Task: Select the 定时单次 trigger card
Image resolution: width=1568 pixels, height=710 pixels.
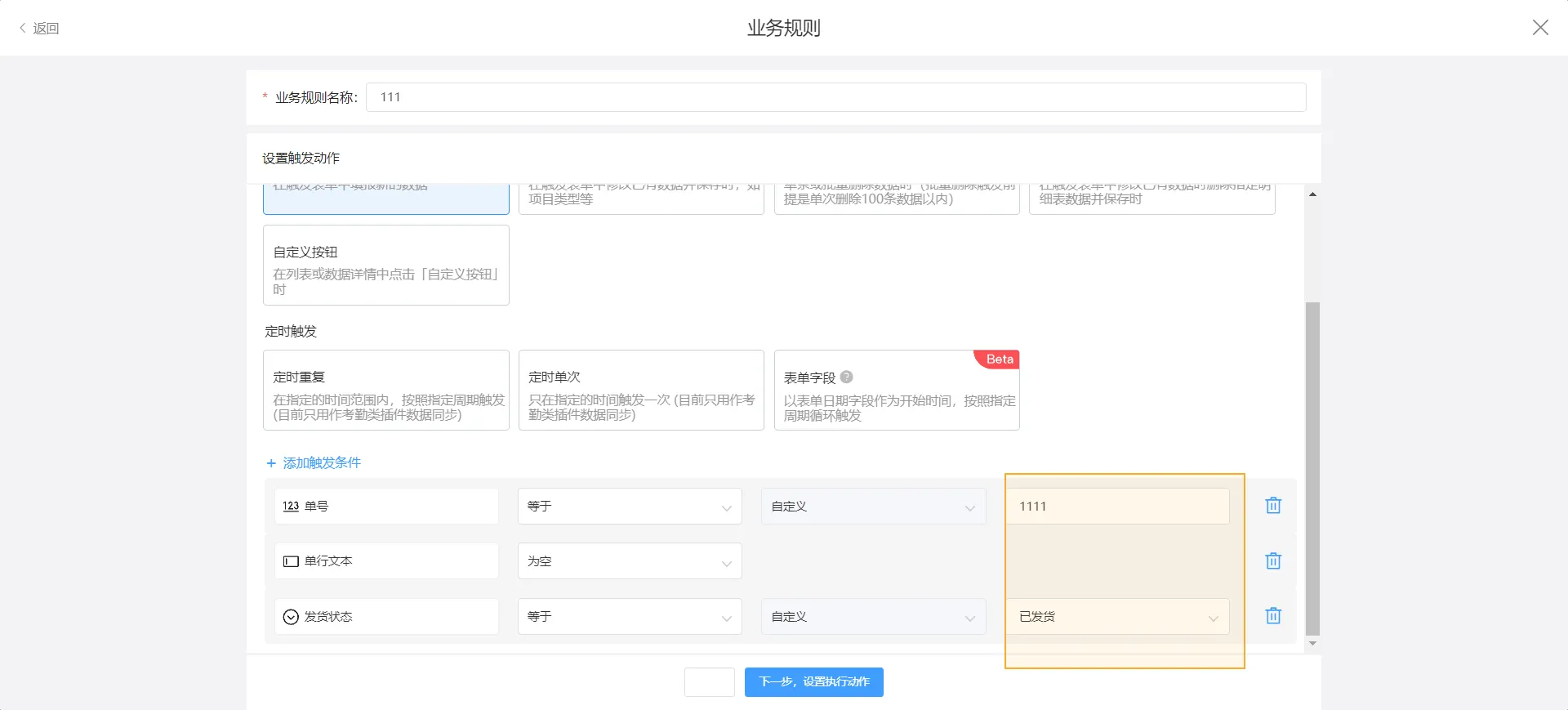Action: (x=641, y=391)
